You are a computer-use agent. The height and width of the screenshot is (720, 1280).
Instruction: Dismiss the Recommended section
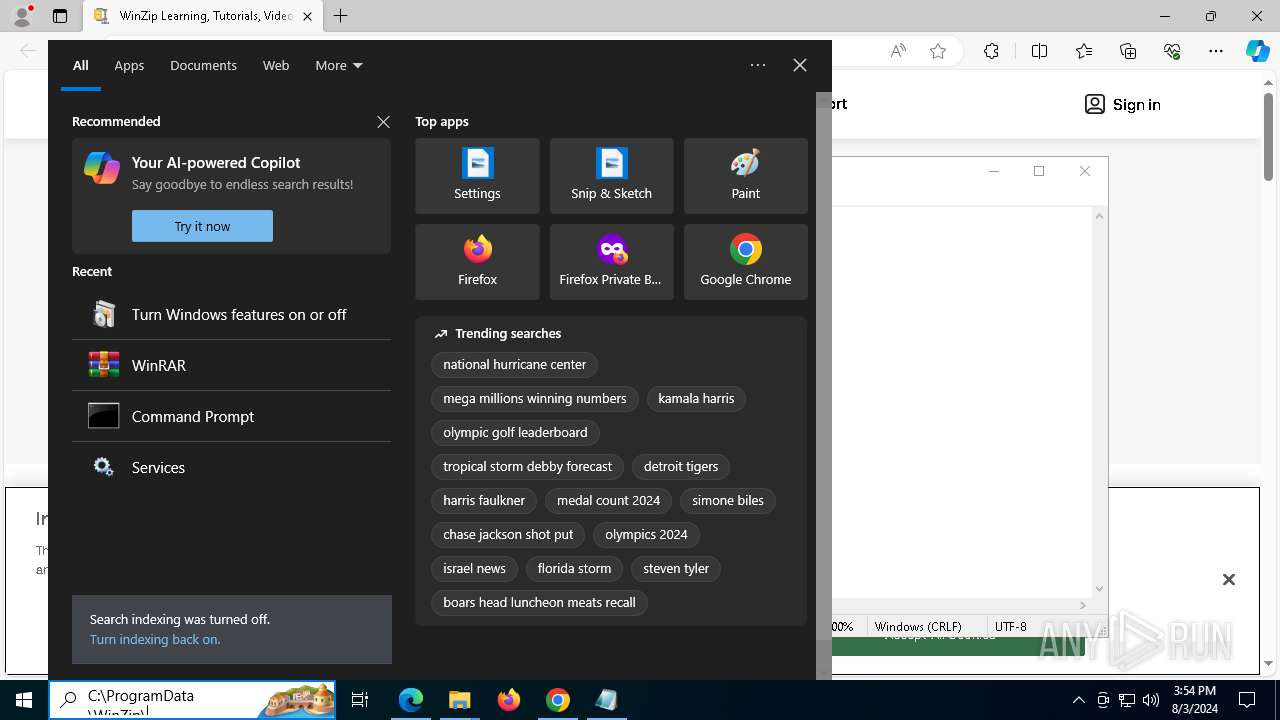point(383,122)
